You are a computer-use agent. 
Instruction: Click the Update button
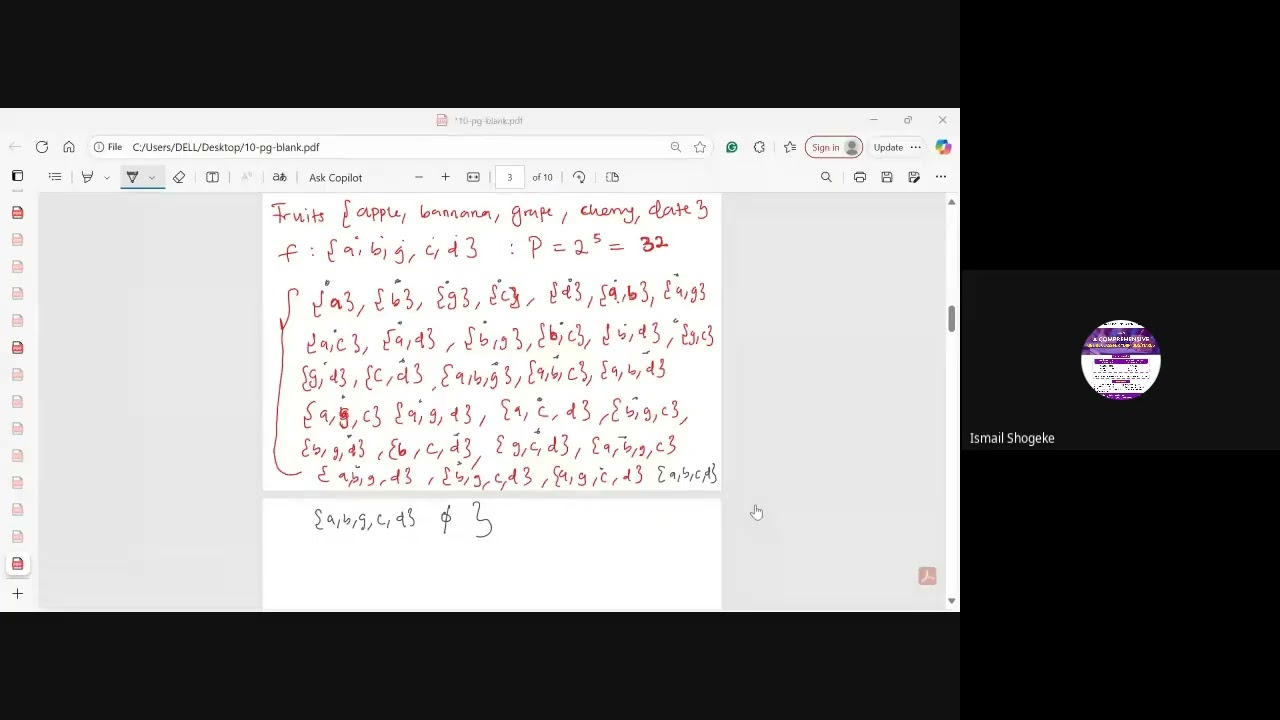888,147
